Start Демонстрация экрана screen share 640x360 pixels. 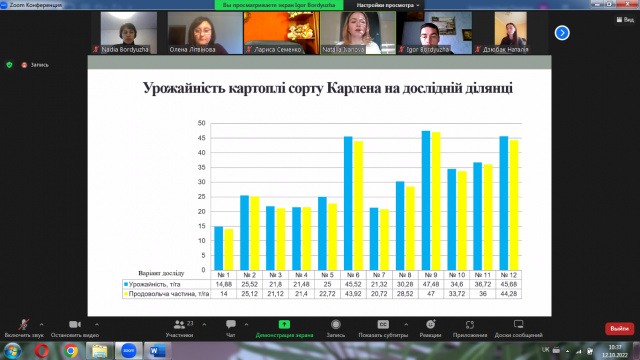(x=284, y=328)
